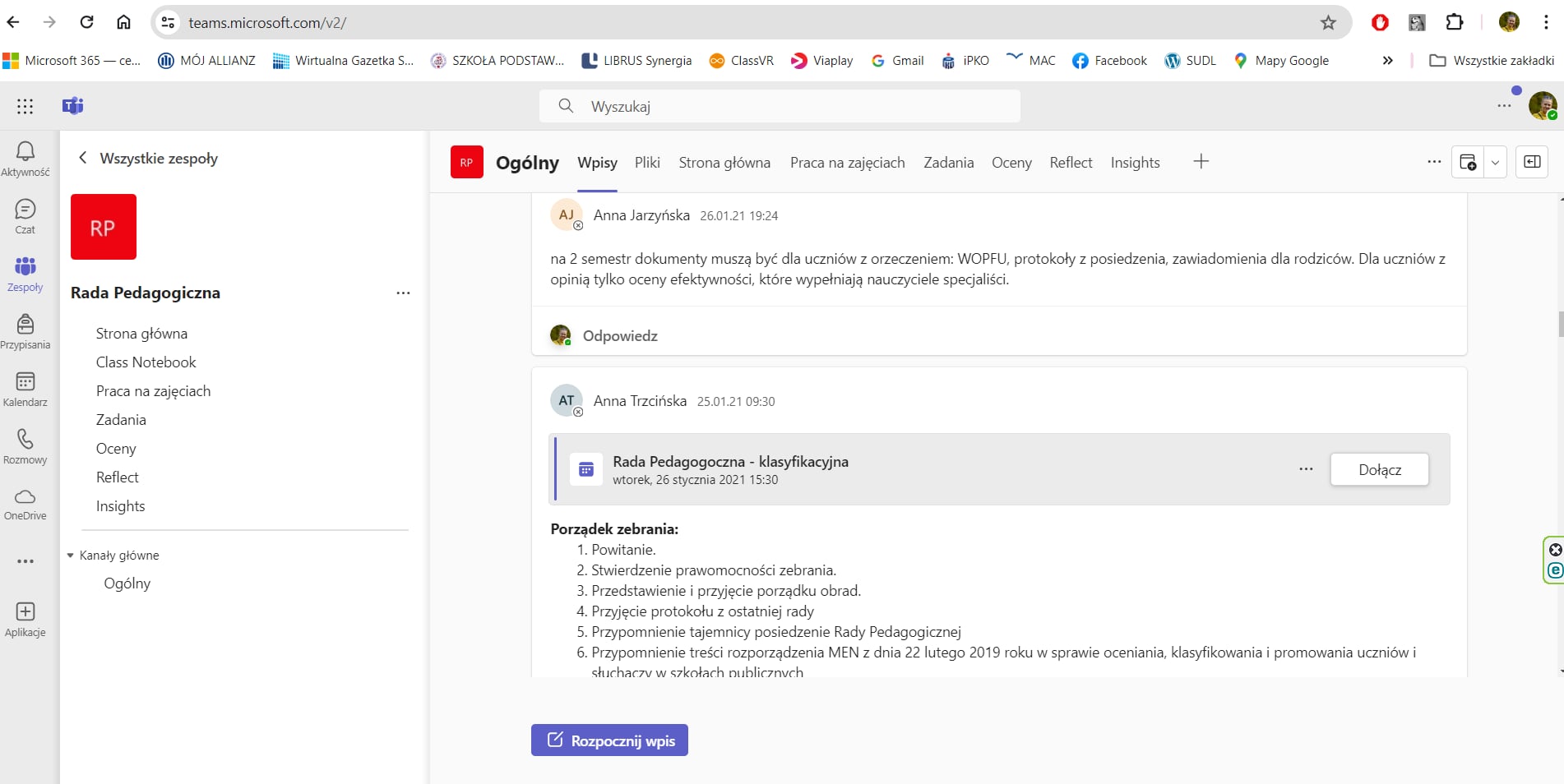This screenshot has height=784, width=1564.
Task: Click the Wyszukaj search field
Action: coord(780,107)
